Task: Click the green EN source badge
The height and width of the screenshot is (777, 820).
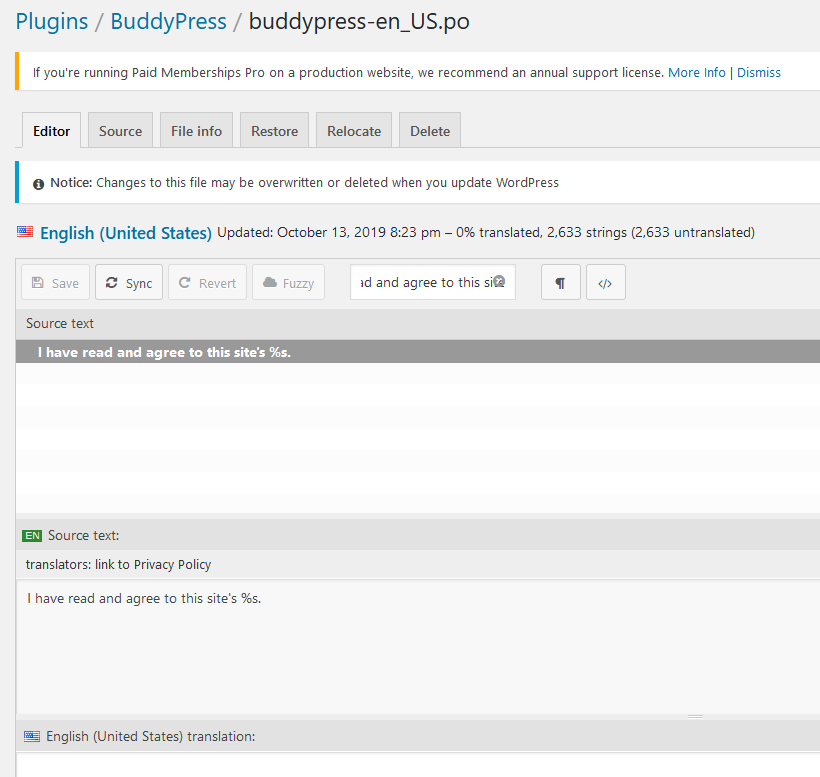Action: click(x=32, y=536)
